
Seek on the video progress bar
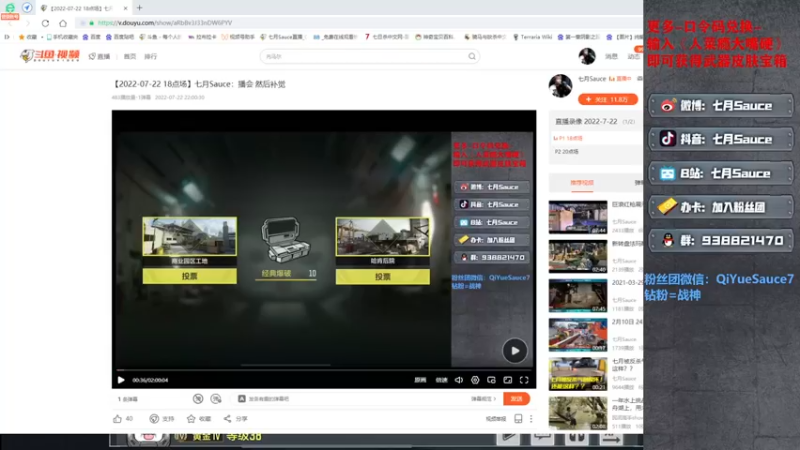[324, 369]
